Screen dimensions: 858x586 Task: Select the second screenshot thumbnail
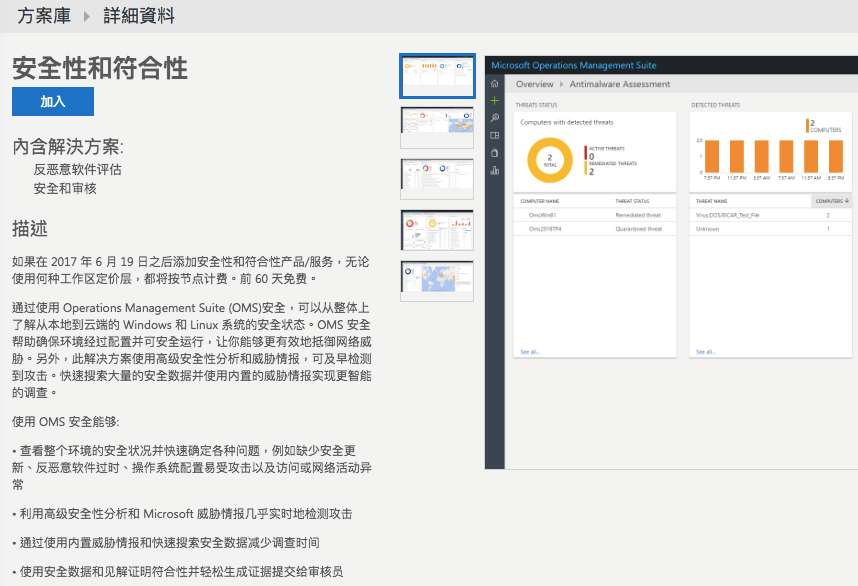(437, 127)
